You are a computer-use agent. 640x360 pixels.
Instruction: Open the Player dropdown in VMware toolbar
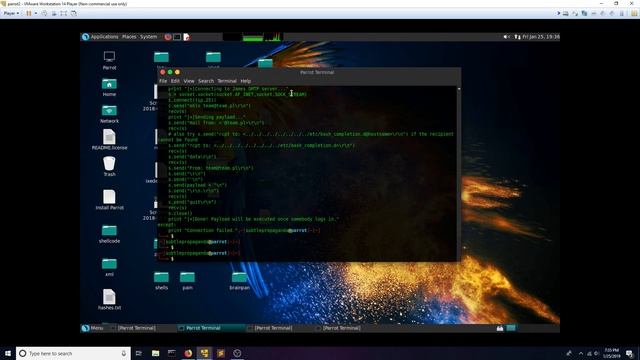click(11, 13)
